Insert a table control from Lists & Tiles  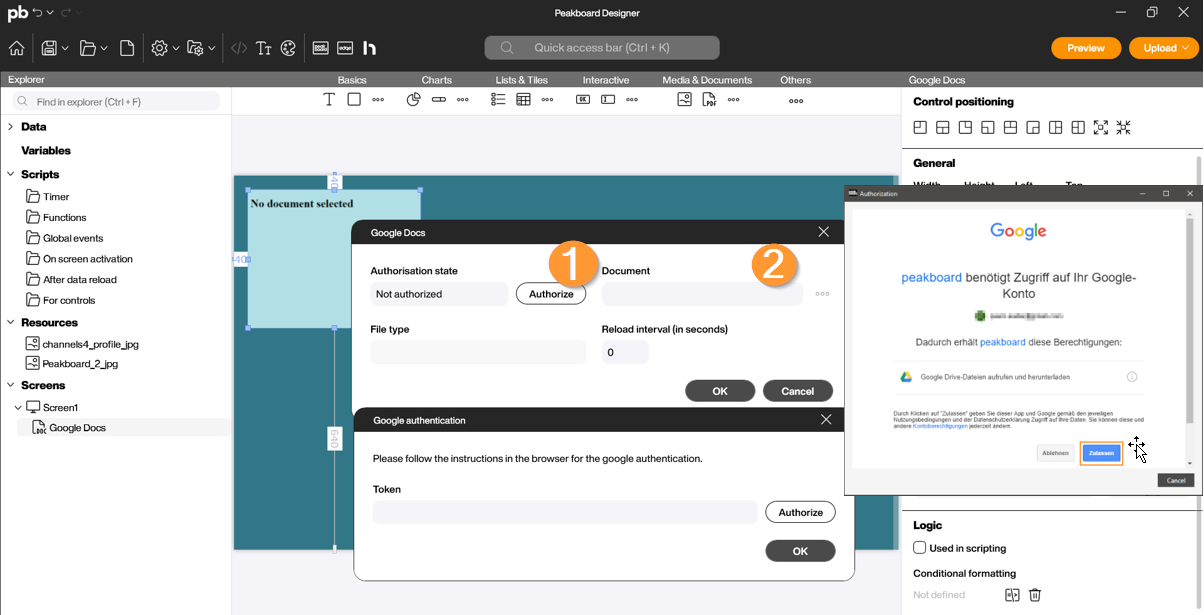click(x=523, y=100)
